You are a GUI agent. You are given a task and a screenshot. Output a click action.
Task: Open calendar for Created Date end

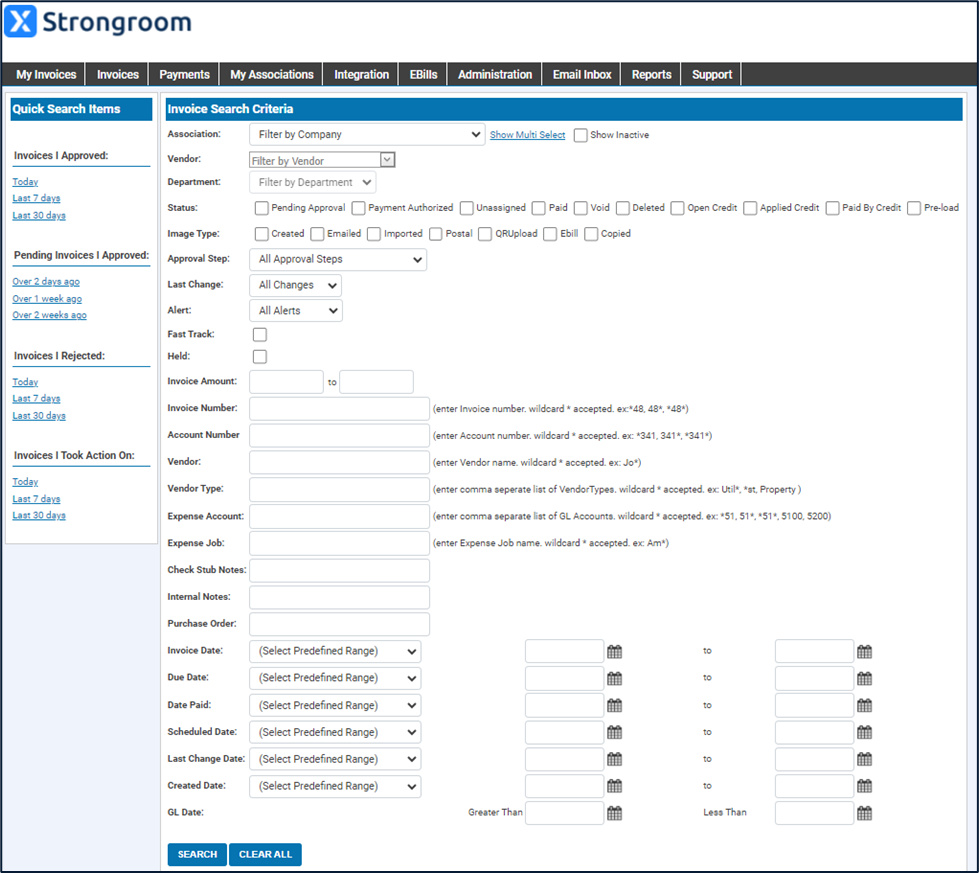[864, 786]
